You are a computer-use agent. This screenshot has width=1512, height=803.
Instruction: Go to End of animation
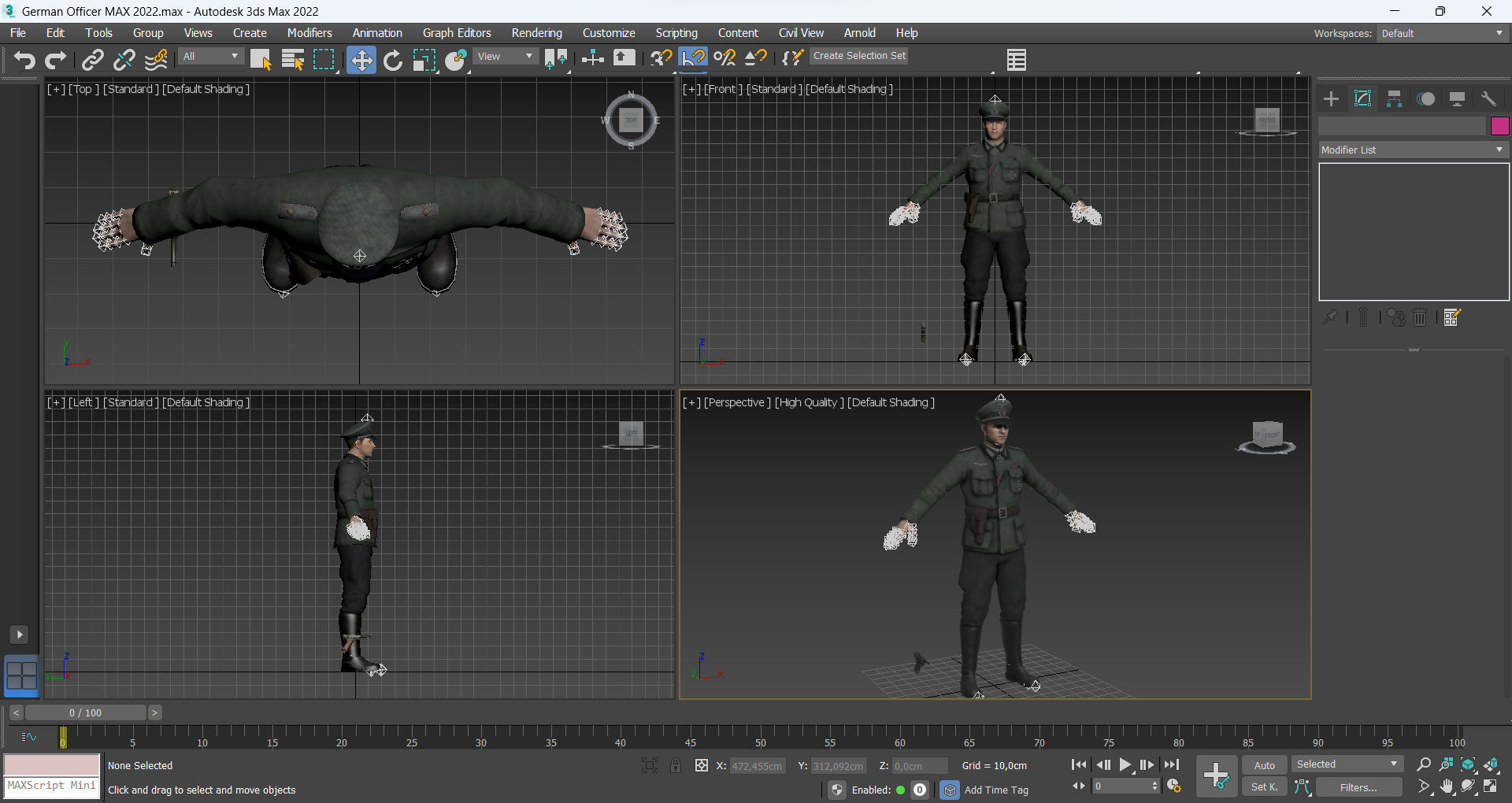click(1172, 764)
